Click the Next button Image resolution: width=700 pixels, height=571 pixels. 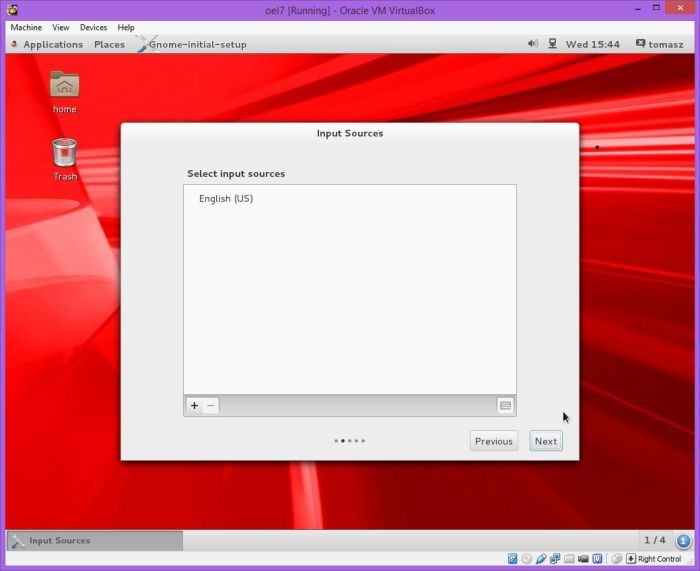545,441
